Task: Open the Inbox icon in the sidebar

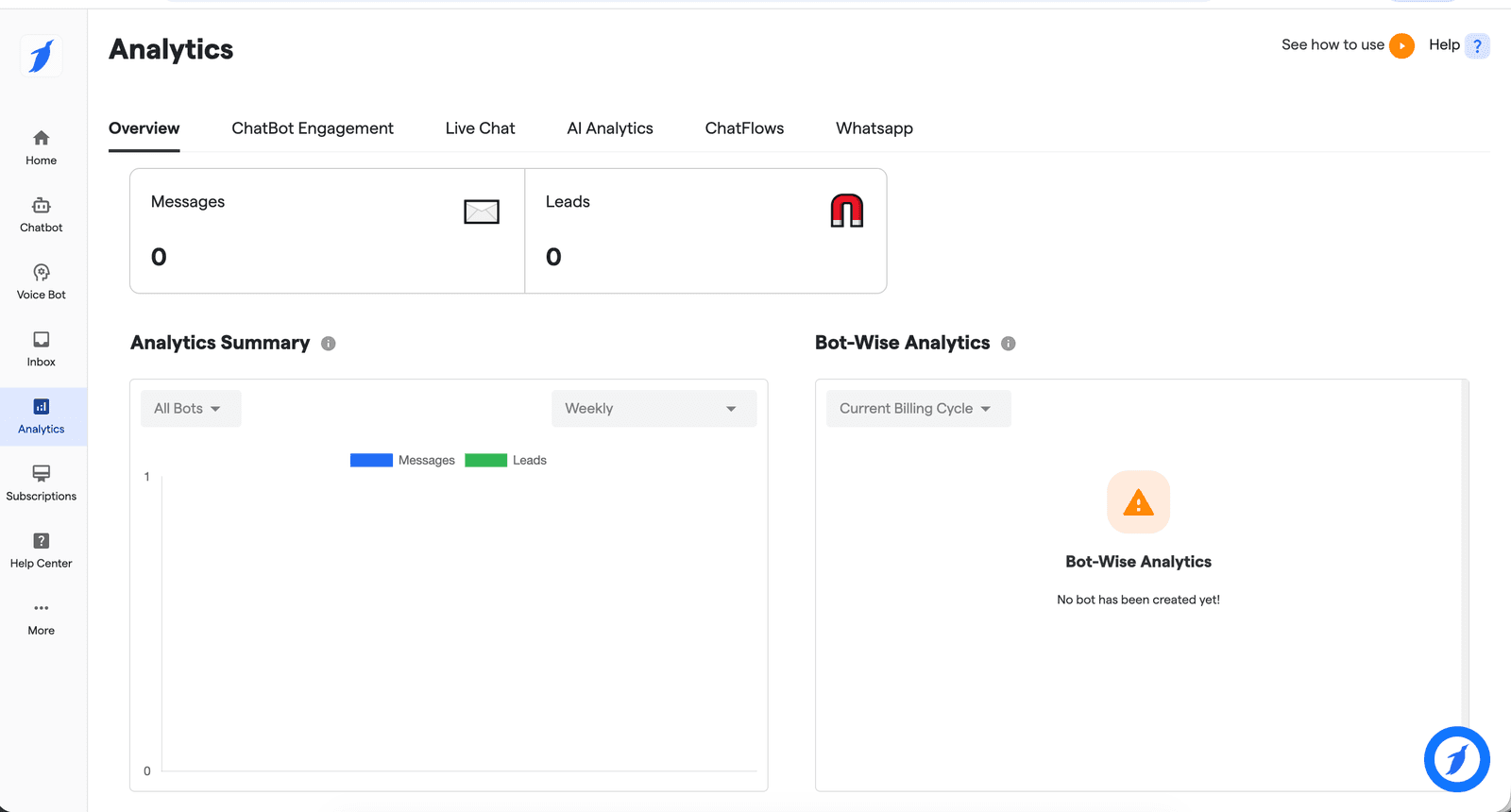Action: pyautogui.click(x=42, y=339)
